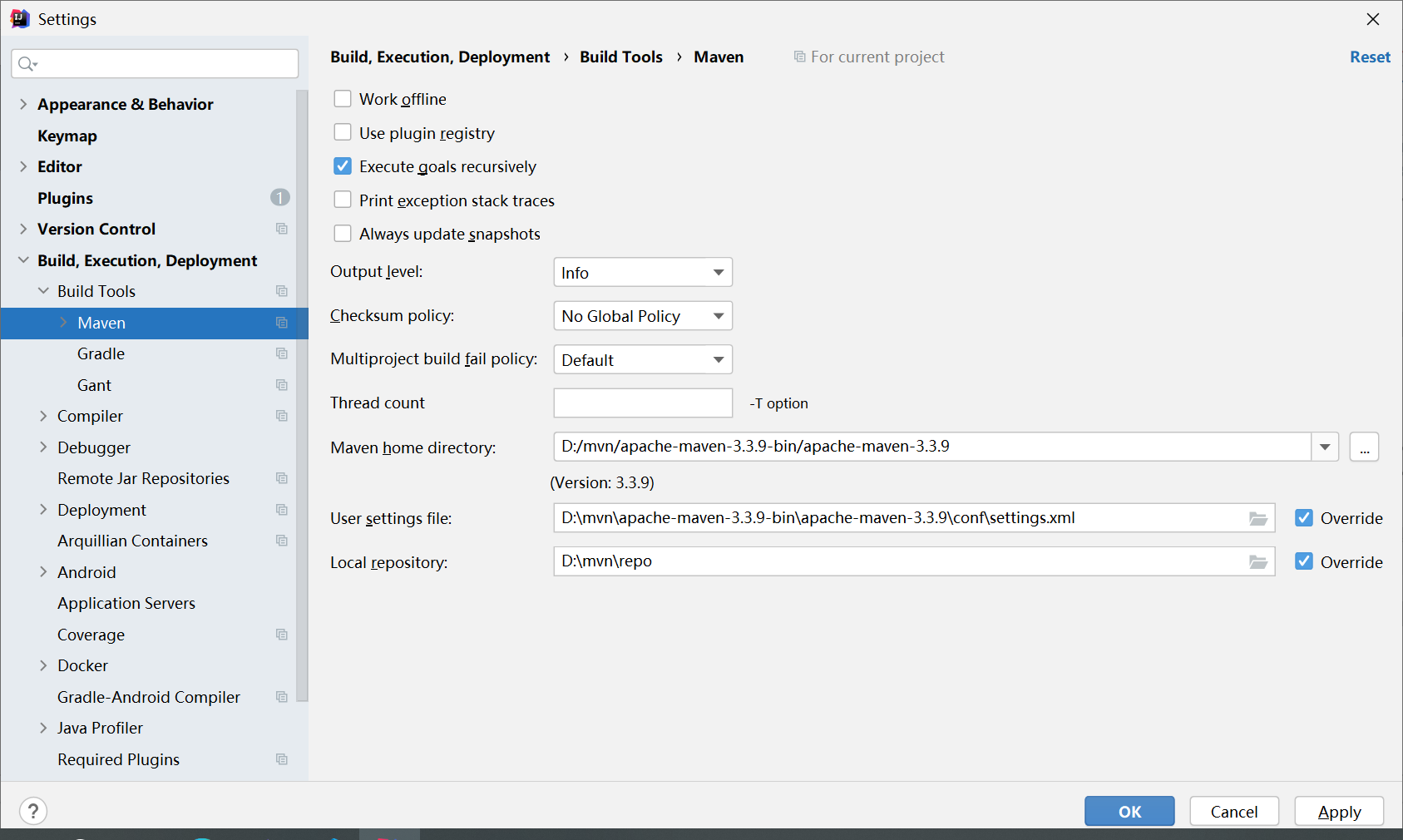Image resolution: width=1403 pixels, height=840 pixels.
Task: Click the Thread count input field
Action: click(642, 403)
